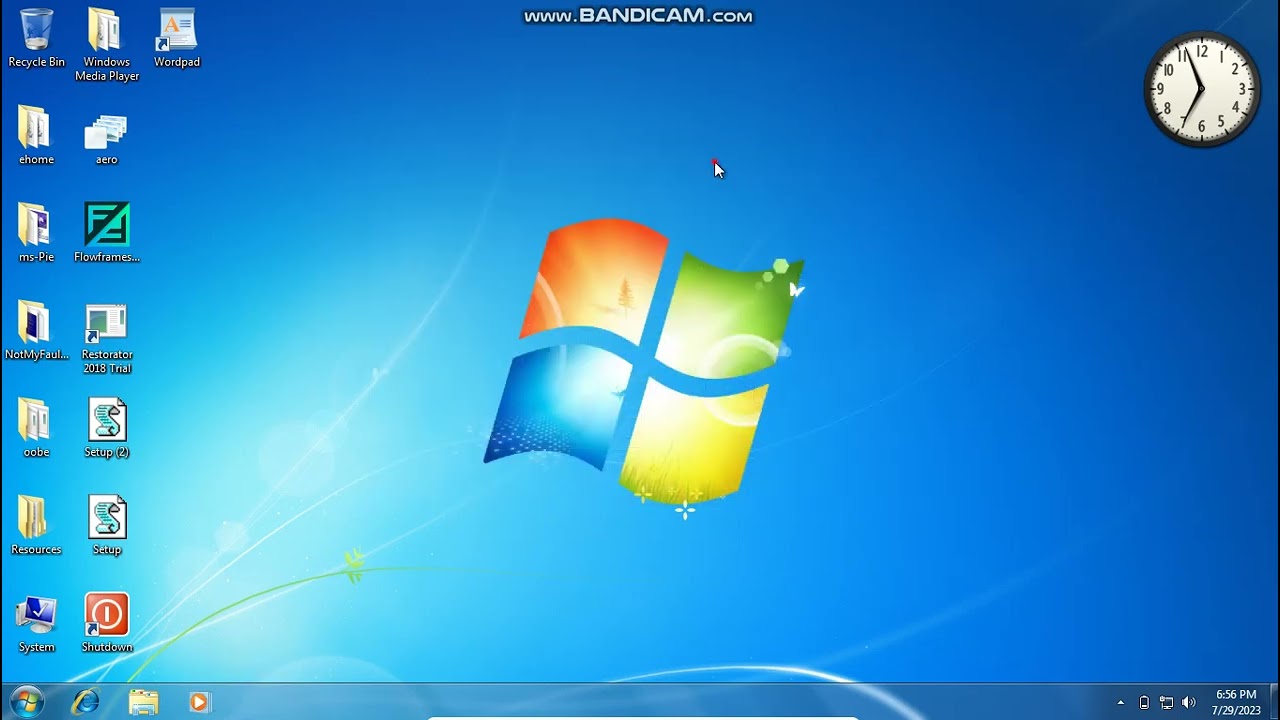Open the Windows Start menu orb
The height and width of the screenshot is (720, 1280).
click(x=26, y=702)
